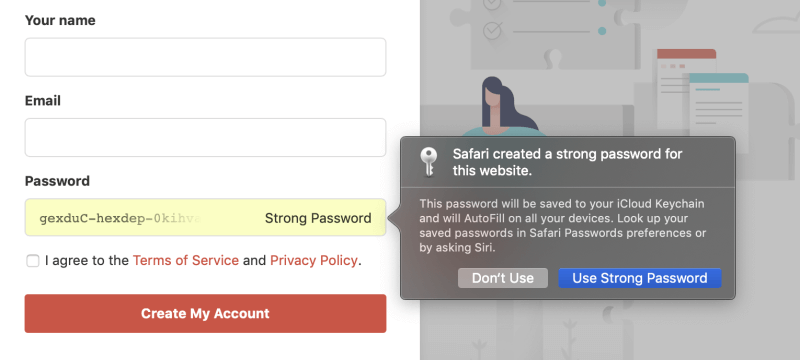Viewport: 800px width, 360px height.
Task: Click the "Your name" field label
Action: [60, 20]
